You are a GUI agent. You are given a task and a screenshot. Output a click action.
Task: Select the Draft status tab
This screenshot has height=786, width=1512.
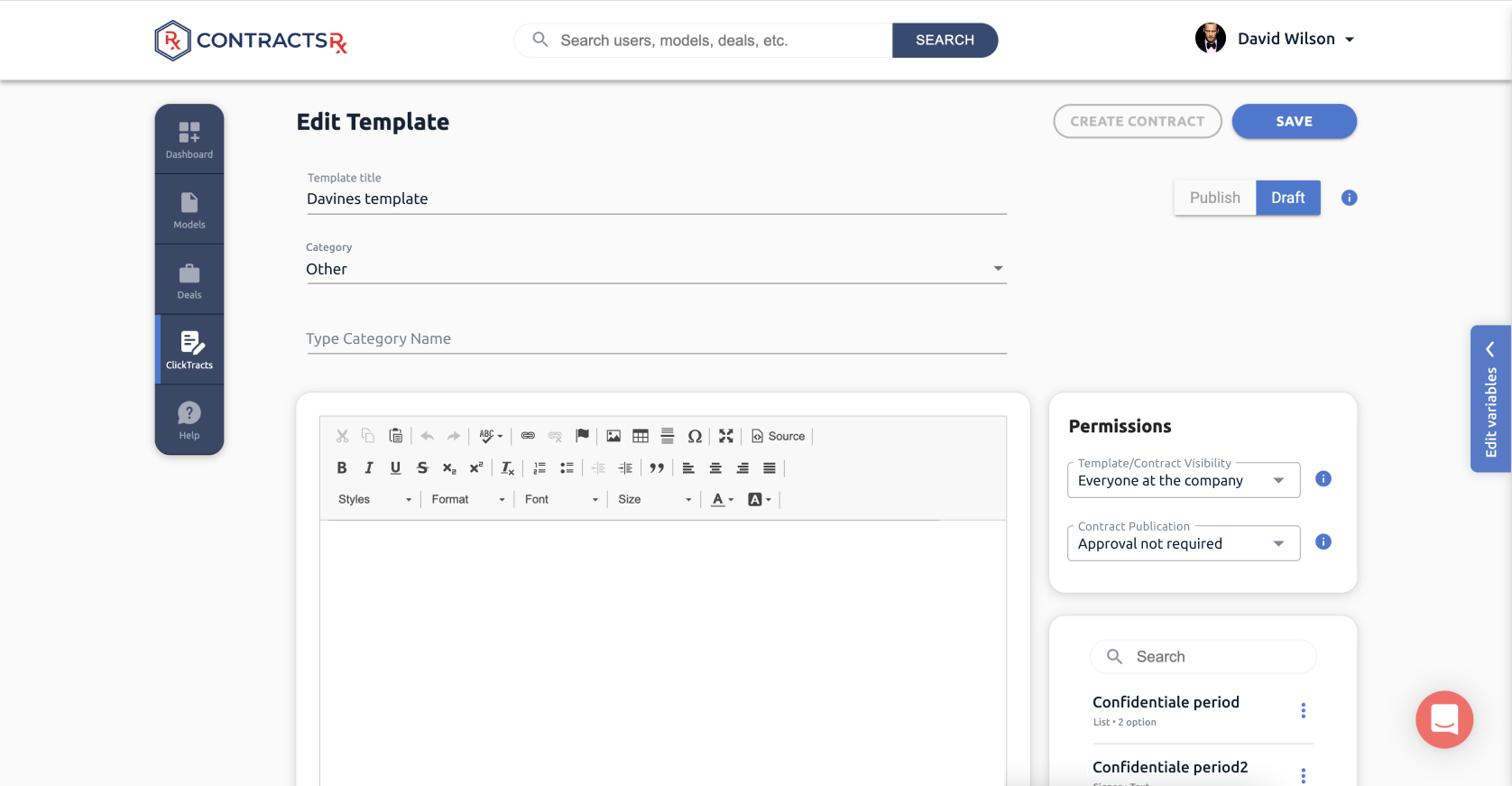[1288, 198]
